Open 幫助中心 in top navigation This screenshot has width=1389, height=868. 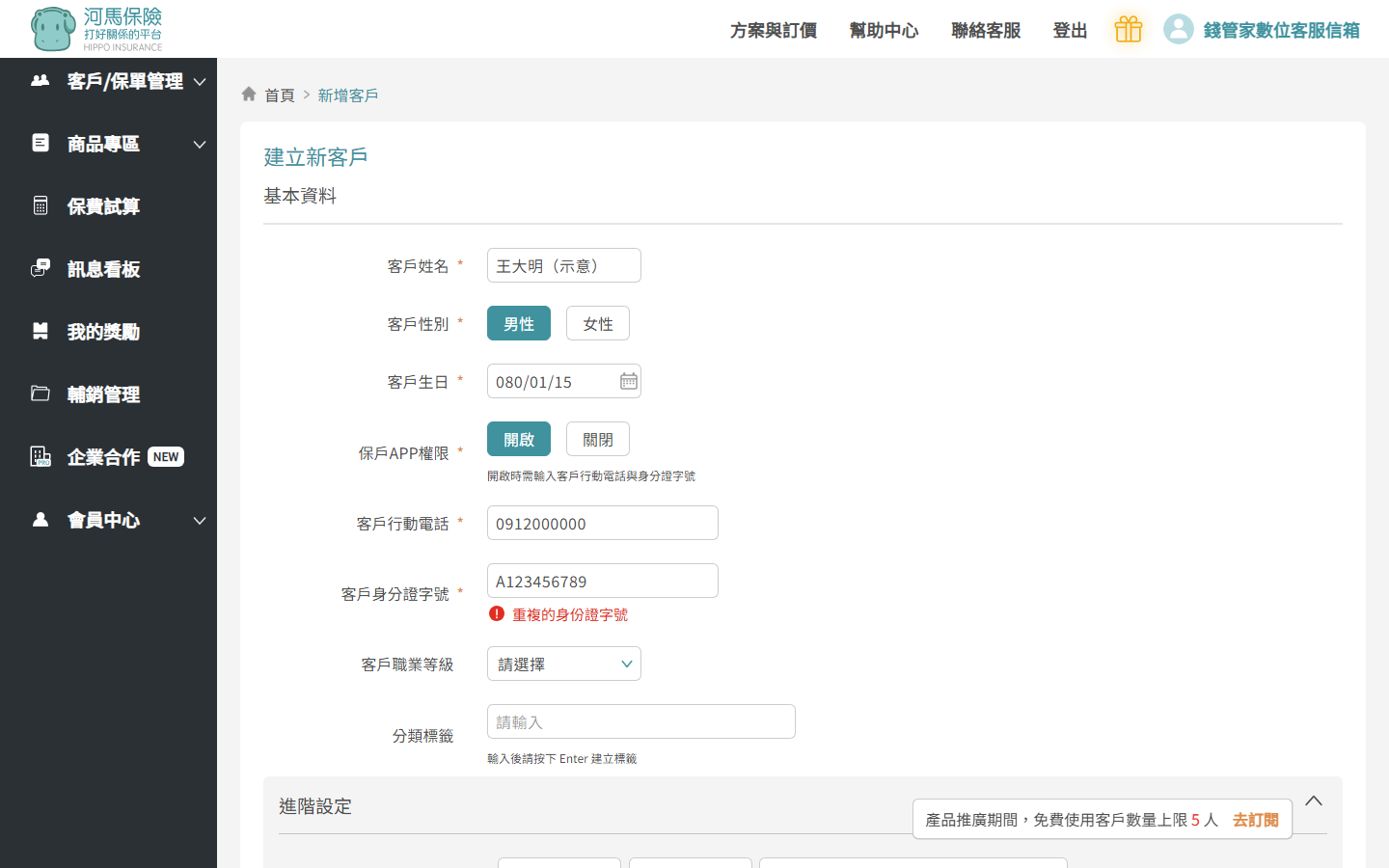884,31
